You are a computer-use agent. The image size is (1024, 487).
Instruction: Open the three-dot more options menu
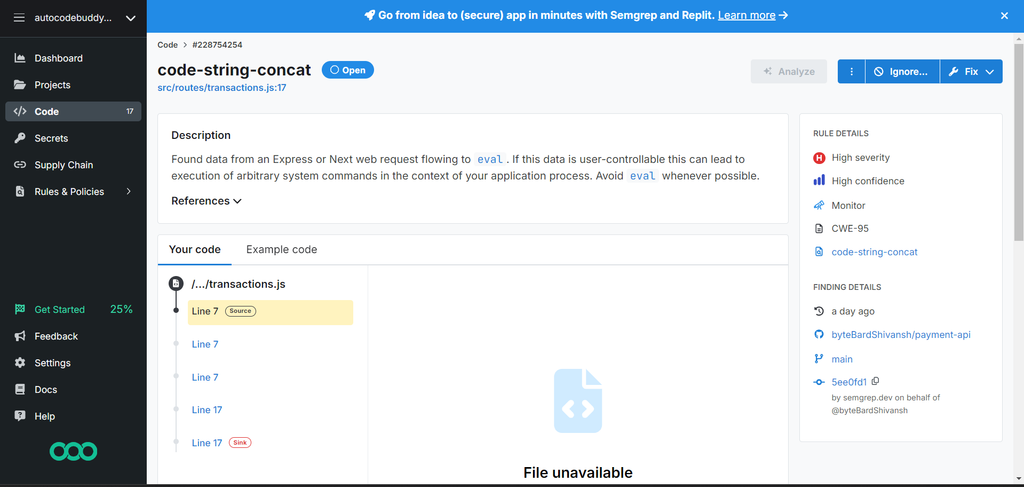click(x=852, y=72)
